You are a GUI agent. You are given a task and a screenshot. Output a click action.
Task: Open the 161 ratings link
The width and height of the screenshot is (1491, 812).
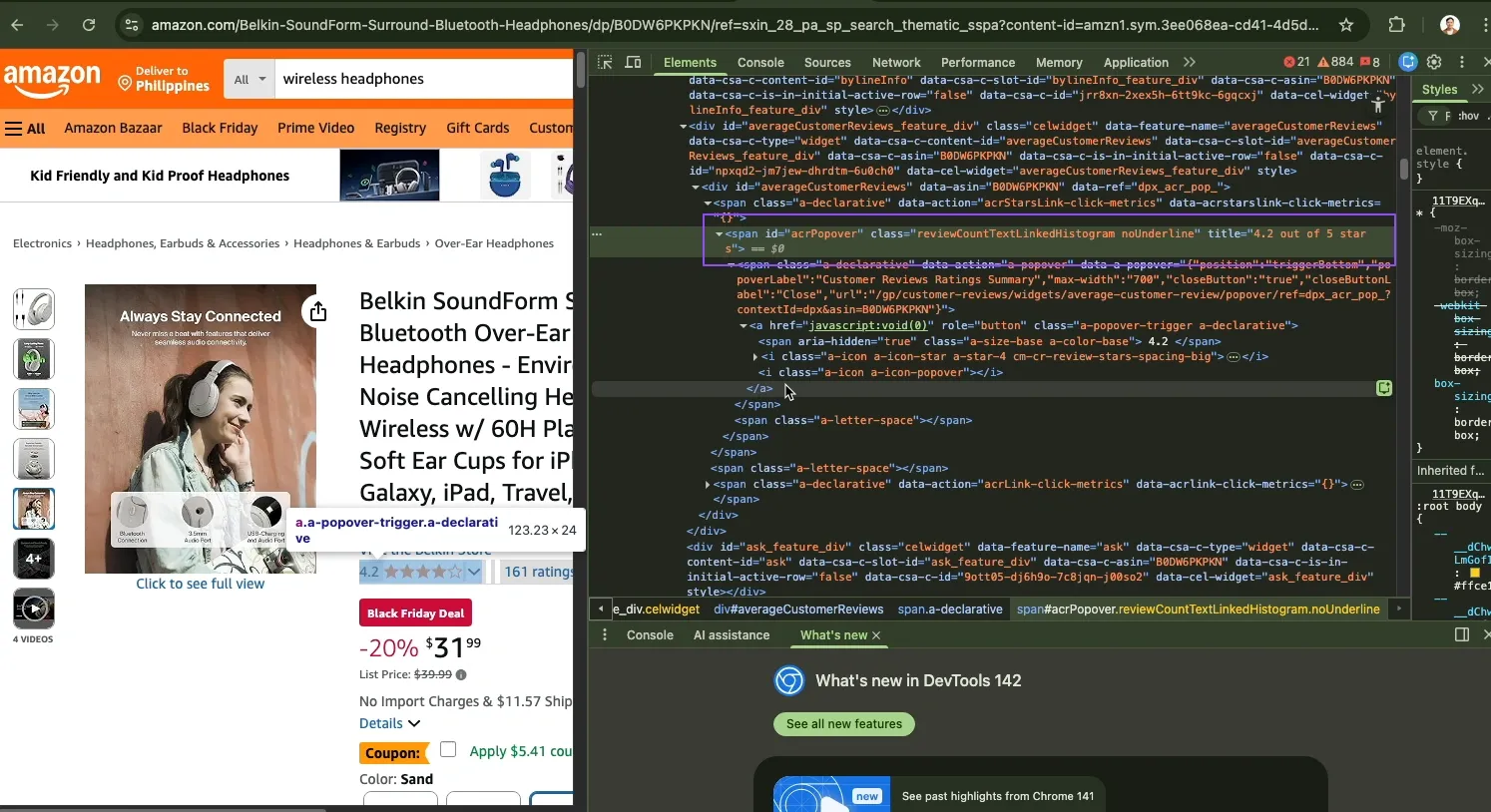pos(535,572)
